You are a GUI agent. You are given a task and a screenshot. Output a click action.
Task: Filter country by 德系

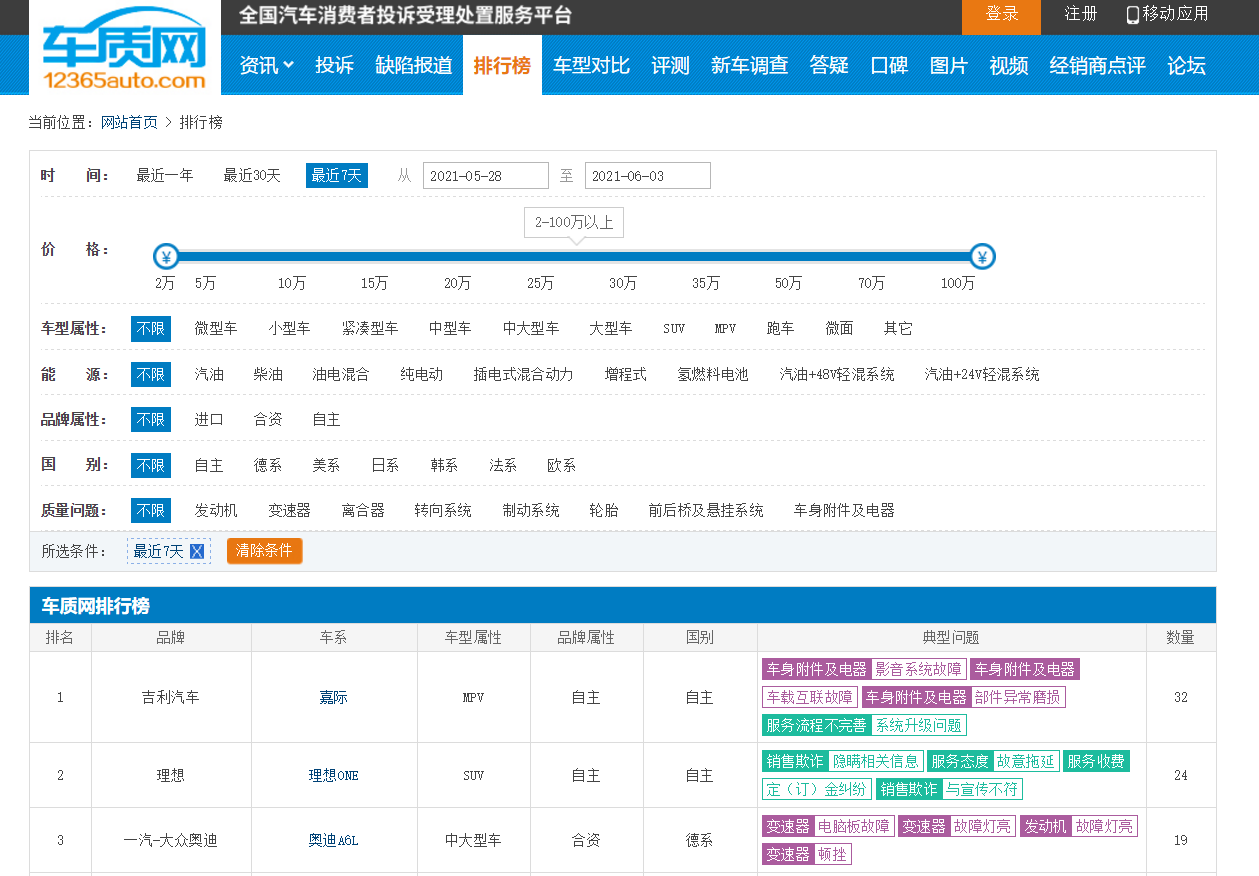pos(268,465)
